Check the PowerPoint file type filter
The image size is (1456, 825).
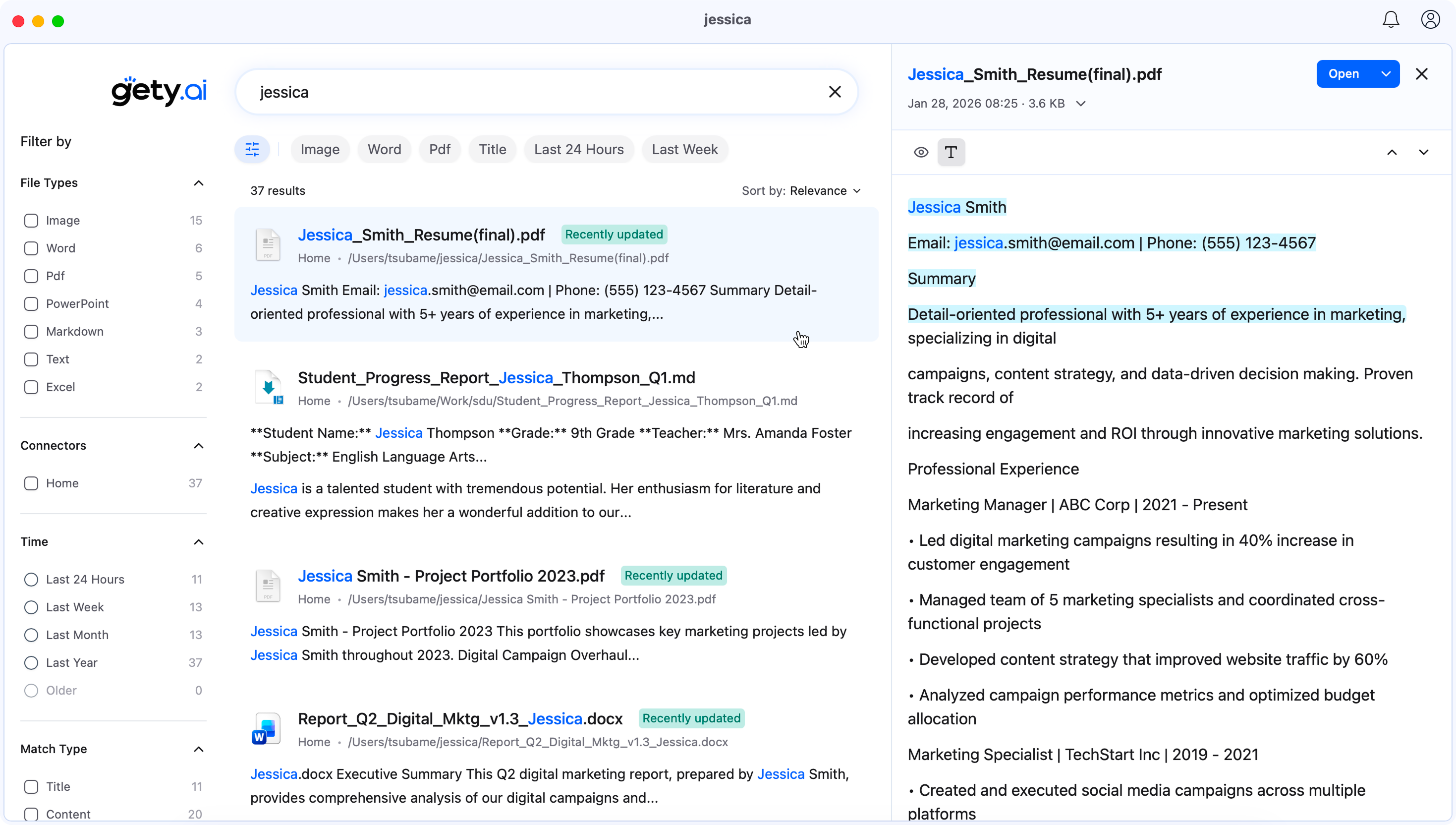click(x=31, y=304)
